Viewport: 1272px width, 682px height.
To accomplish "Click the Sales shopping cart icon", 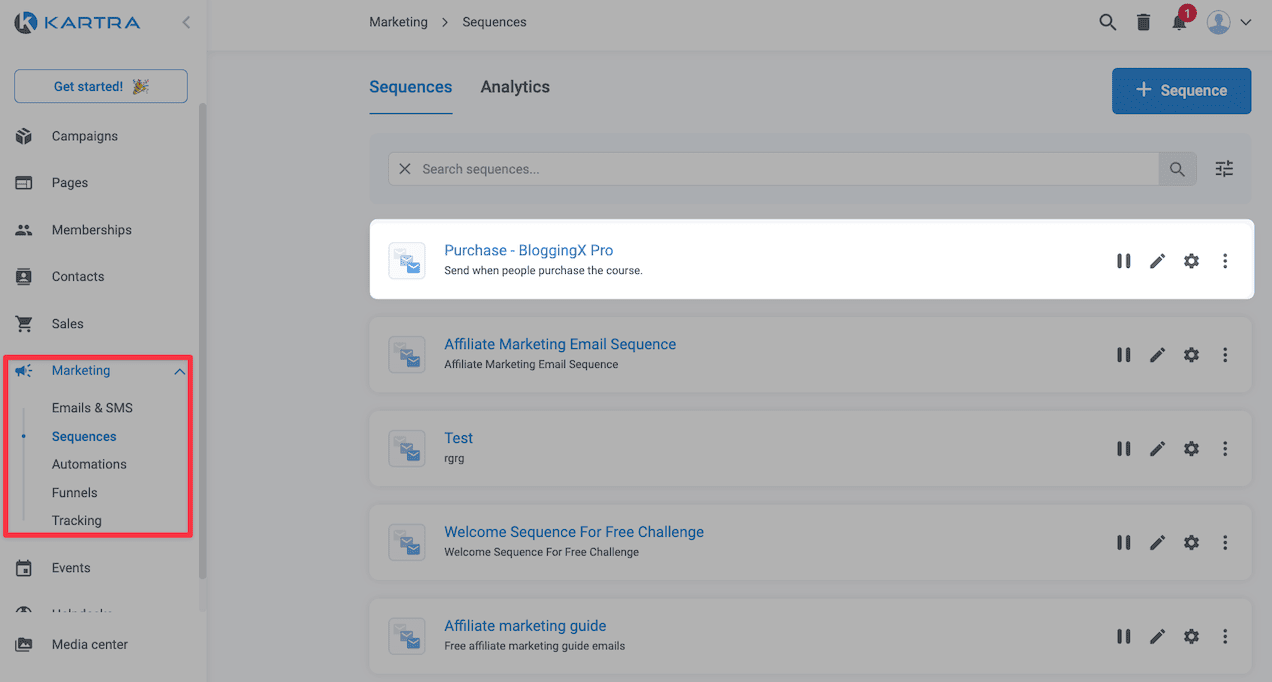I will (x=24, y=324).
